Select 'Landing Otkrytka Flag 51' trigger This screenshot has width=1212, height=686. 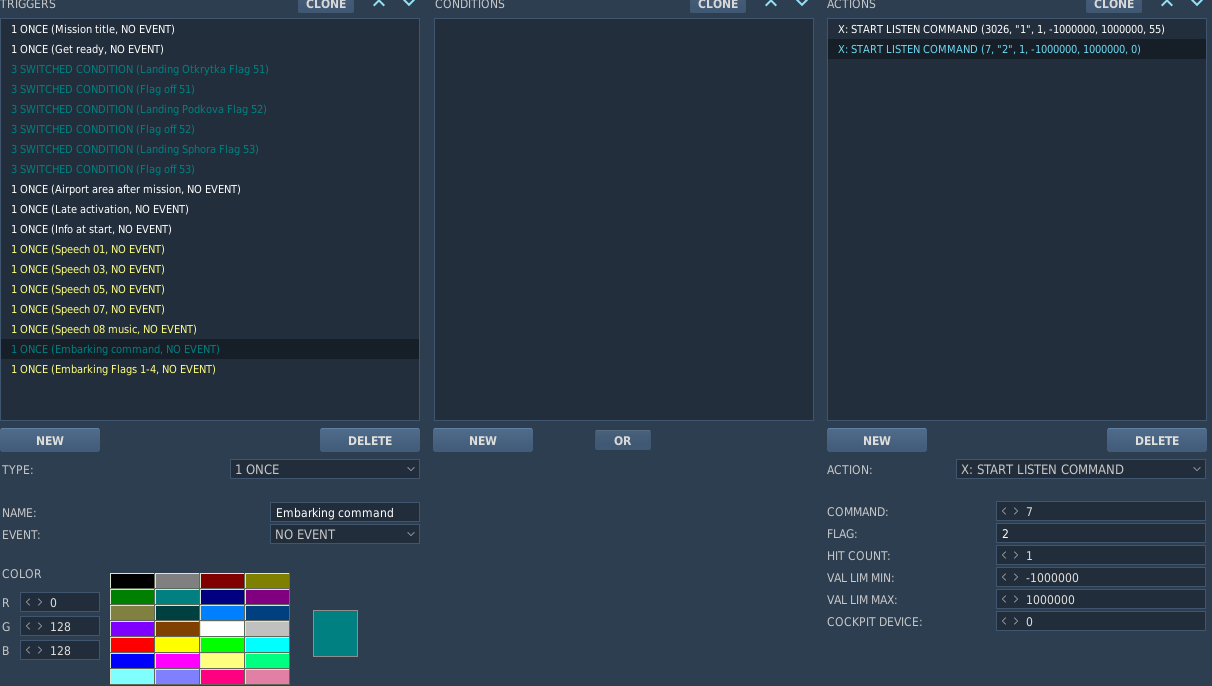[x=210, y=69]
